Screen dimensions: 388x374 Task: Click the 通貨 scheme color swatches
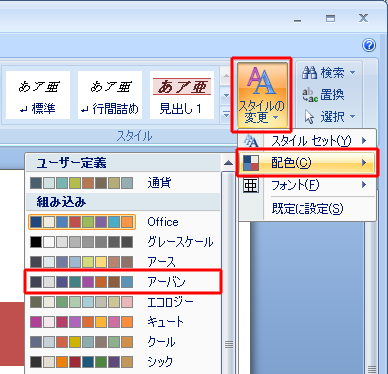82,183
